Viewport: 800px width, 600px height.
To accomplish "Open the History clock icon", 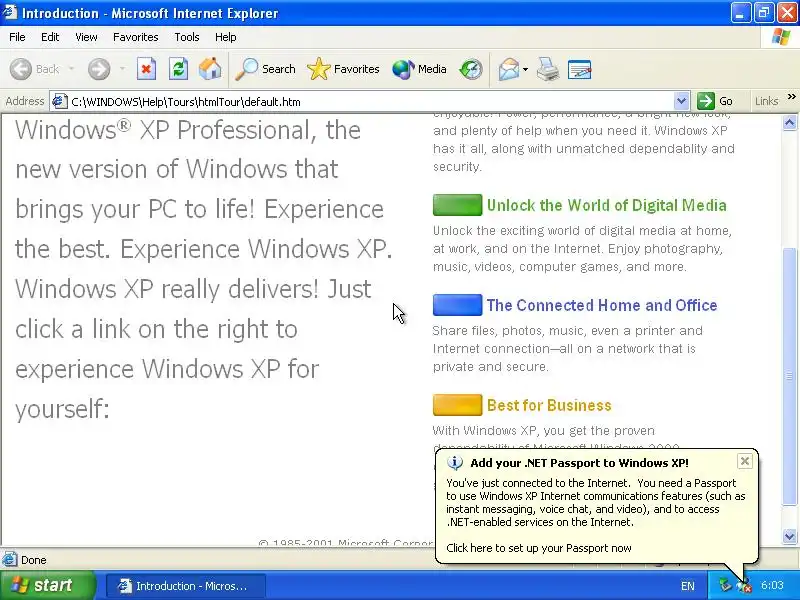I will 470,69.
